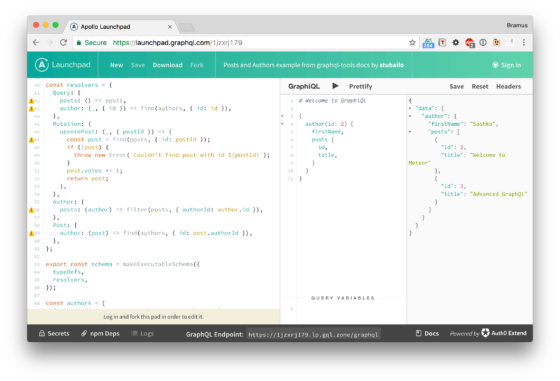Prettify the GraphiQL query

pyautogui.click(x=361, y=86)
